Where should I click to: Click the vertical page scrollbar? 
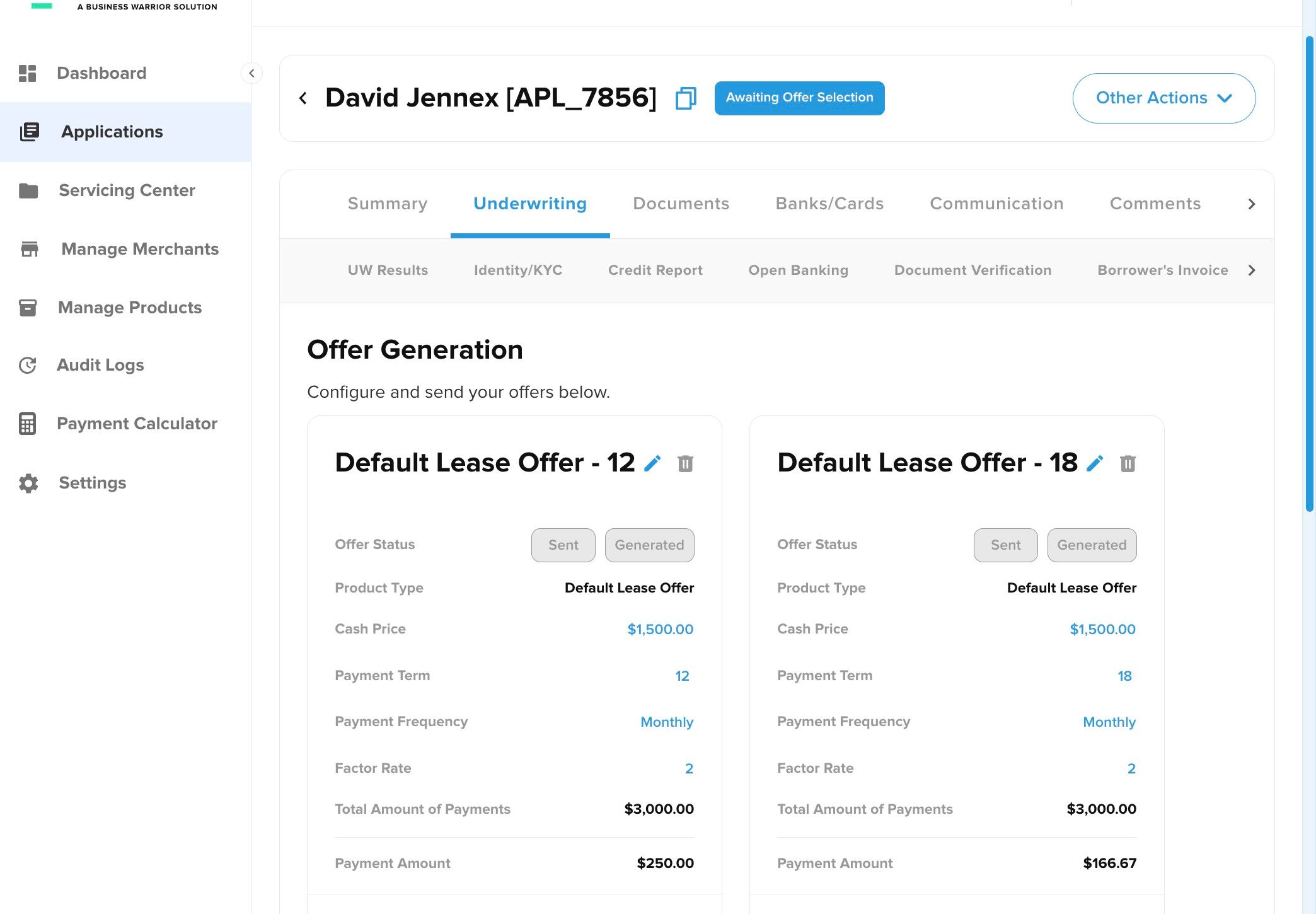click(1309, 274)
